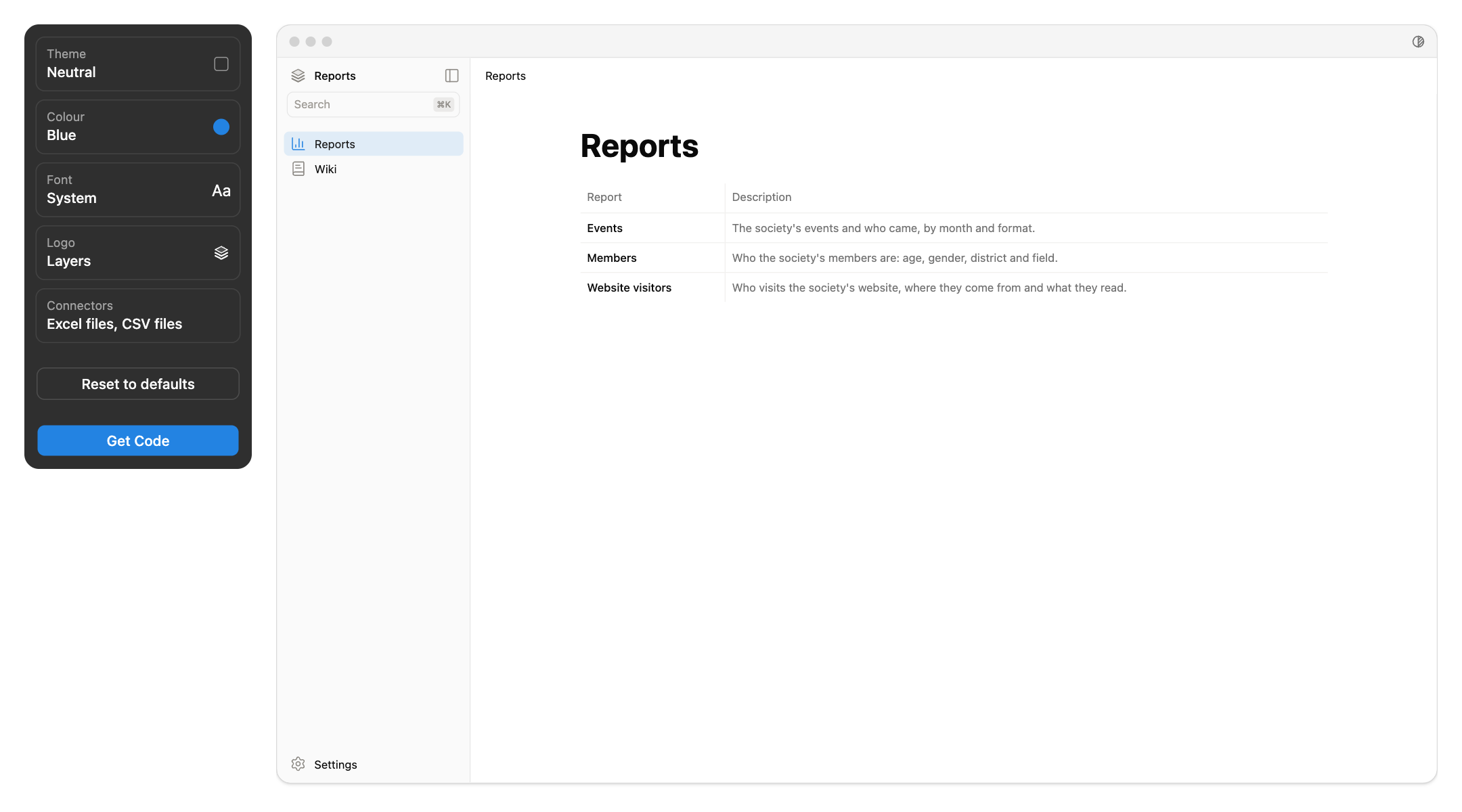
Task: Switch appearance with the contrast icon
Action: point(1418,41)
